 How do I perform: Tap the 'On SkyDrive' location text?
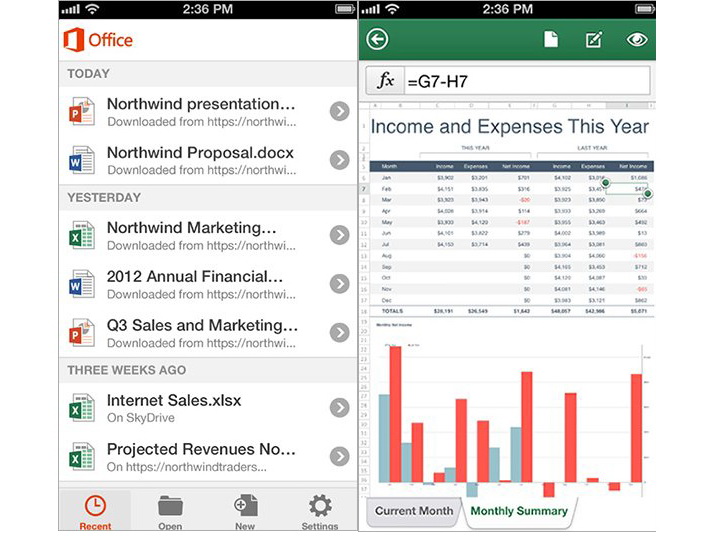click(141, 418)
